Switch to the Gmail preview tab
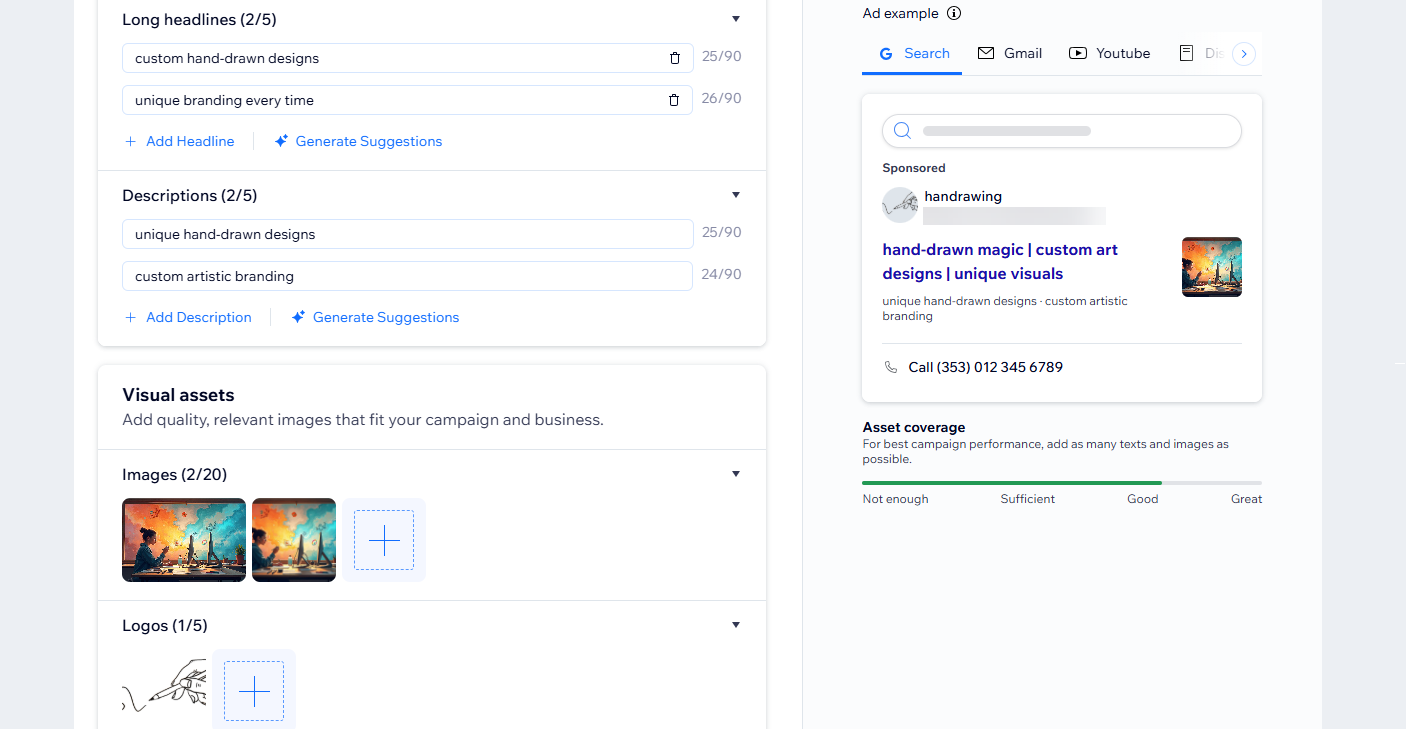1406x729 pixels. pos(1010,53)
